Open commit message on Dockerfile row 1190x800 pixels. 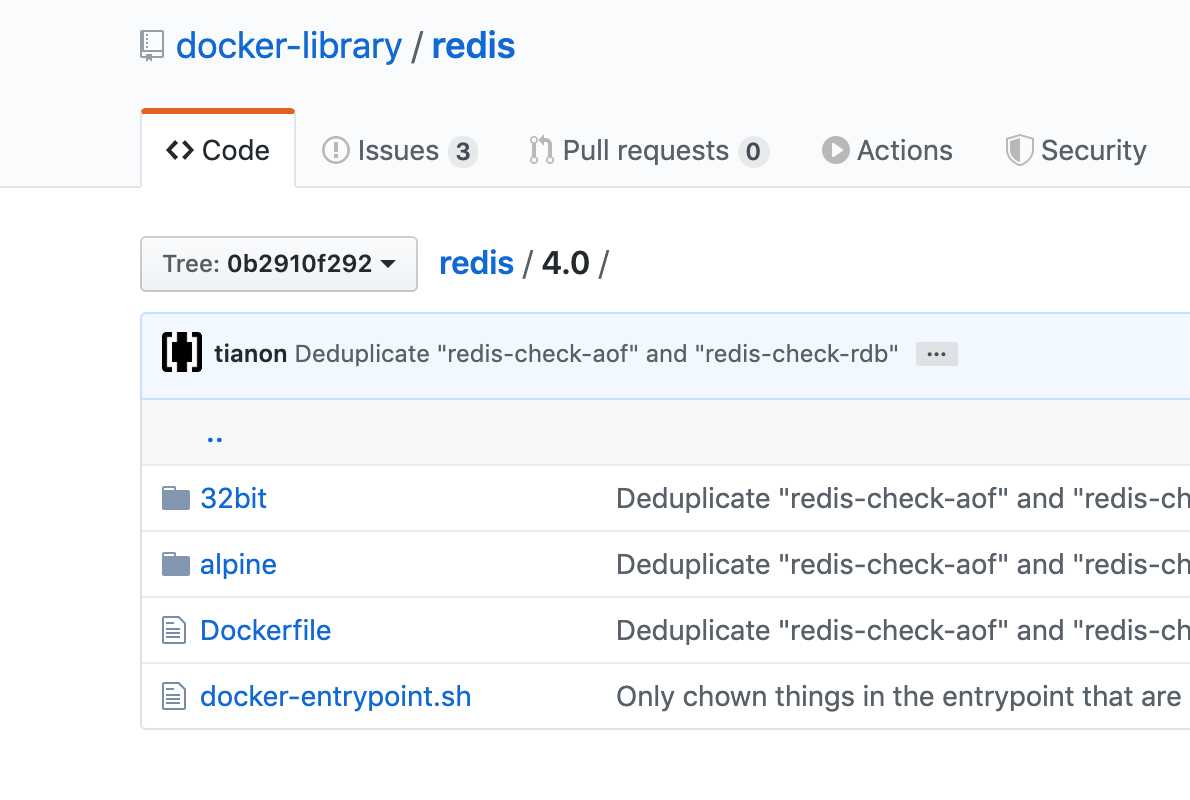(x=903, y=631)
